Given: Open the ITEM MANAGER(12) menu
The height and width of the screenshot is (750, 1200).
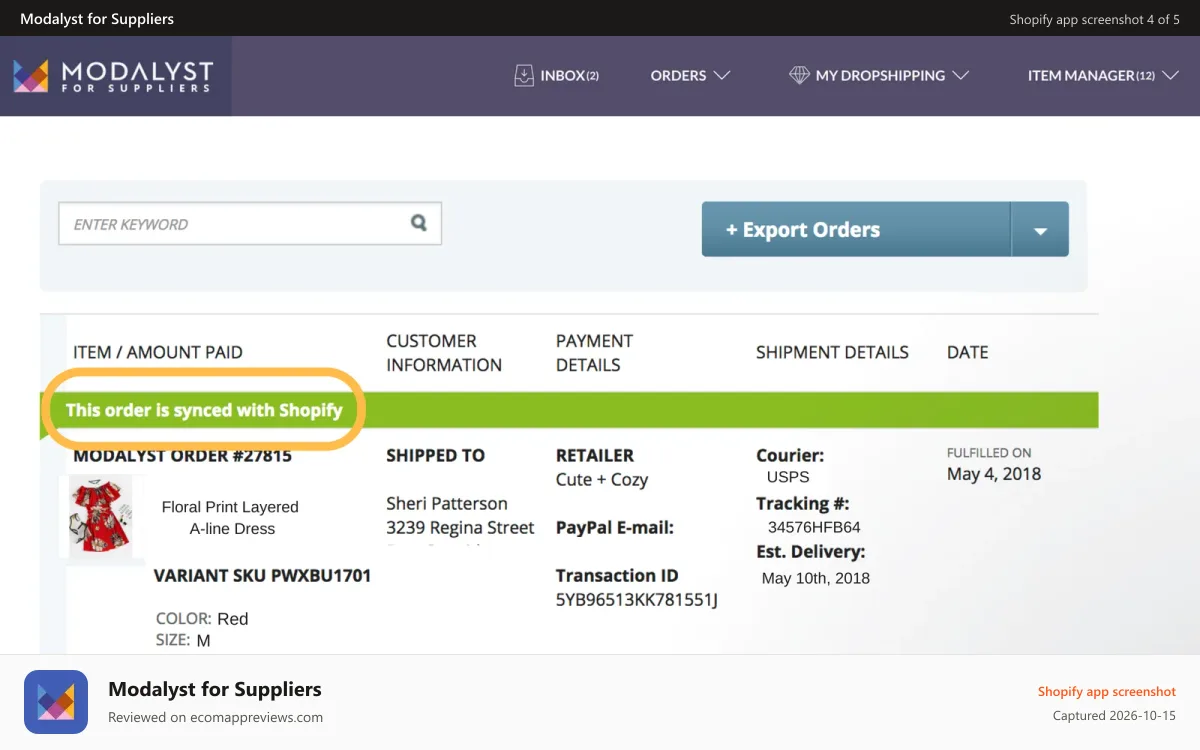Looking at the screenshot, I should [x=1103, y=75].
